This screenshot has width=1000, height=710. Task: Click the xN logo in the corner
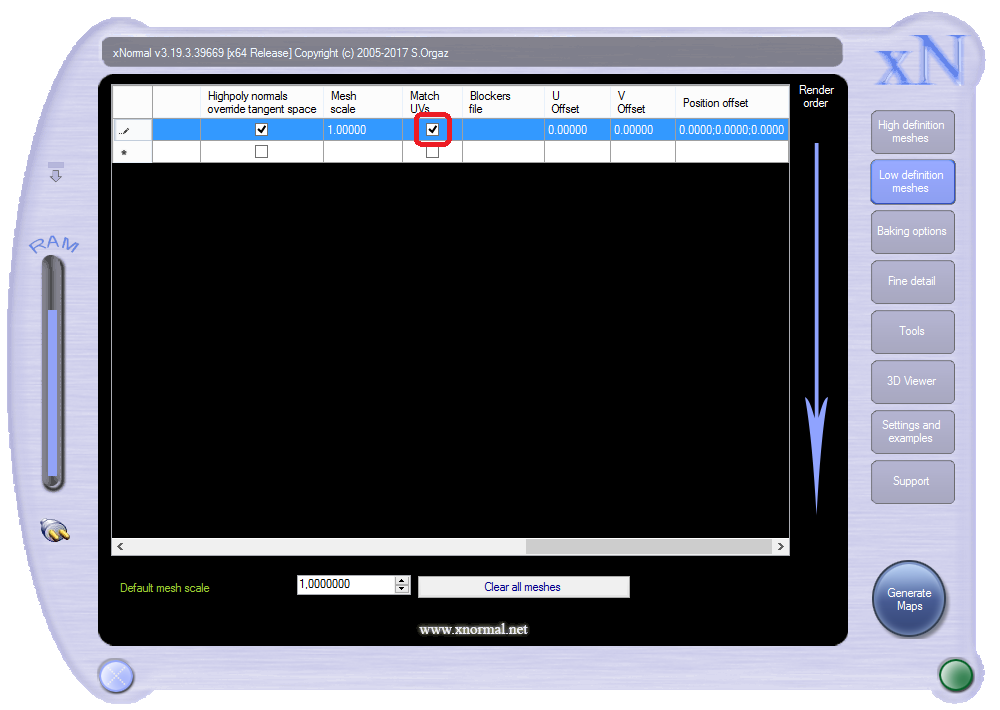[919, 60]
